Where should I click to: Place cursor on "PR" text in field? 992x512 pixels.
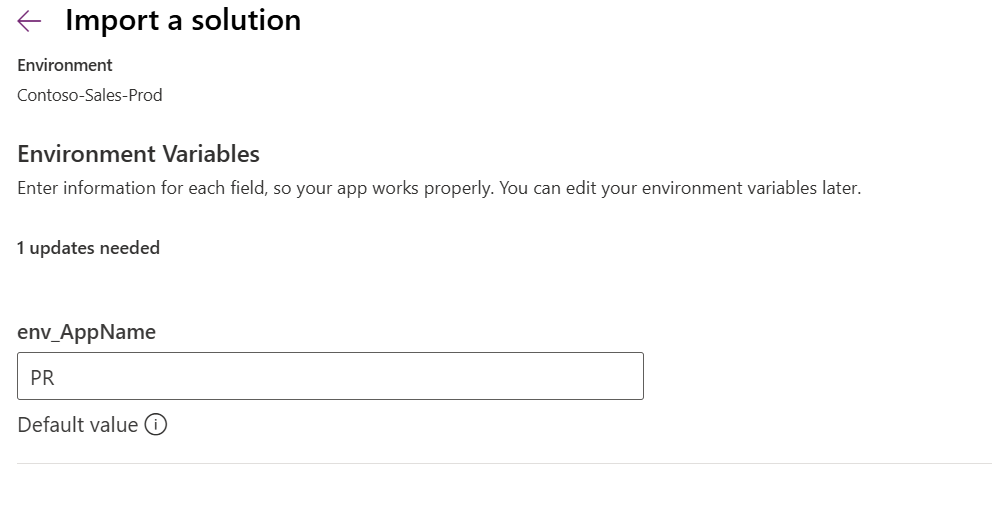coord(42,377)
